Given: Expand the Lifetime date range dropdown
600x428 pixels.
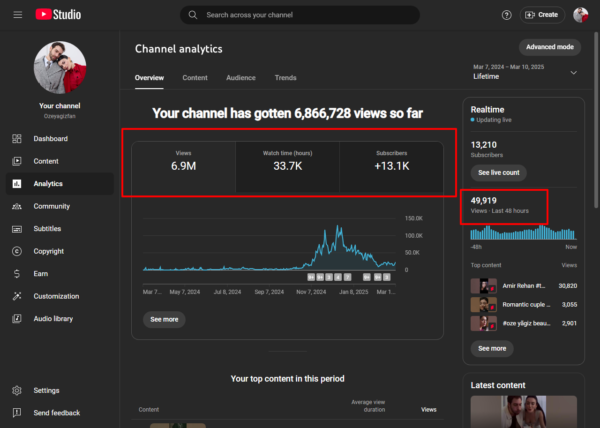Looking at the screenshot, I should pos(573,73).
